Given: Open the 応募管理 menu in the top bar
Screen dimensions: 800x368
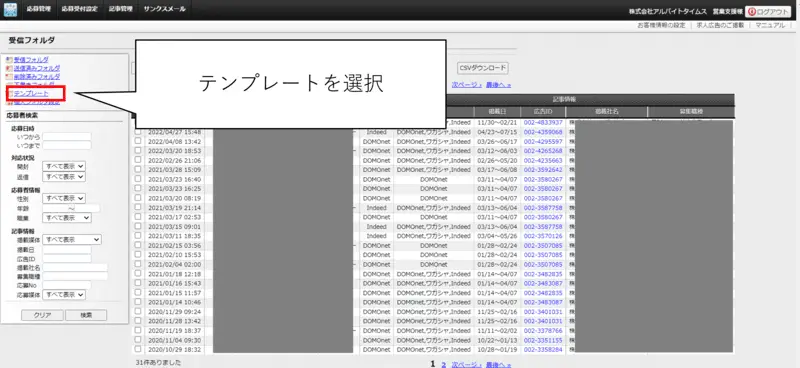Looking at the screenshot, I should pyautogui.click(x=39, y=9).
